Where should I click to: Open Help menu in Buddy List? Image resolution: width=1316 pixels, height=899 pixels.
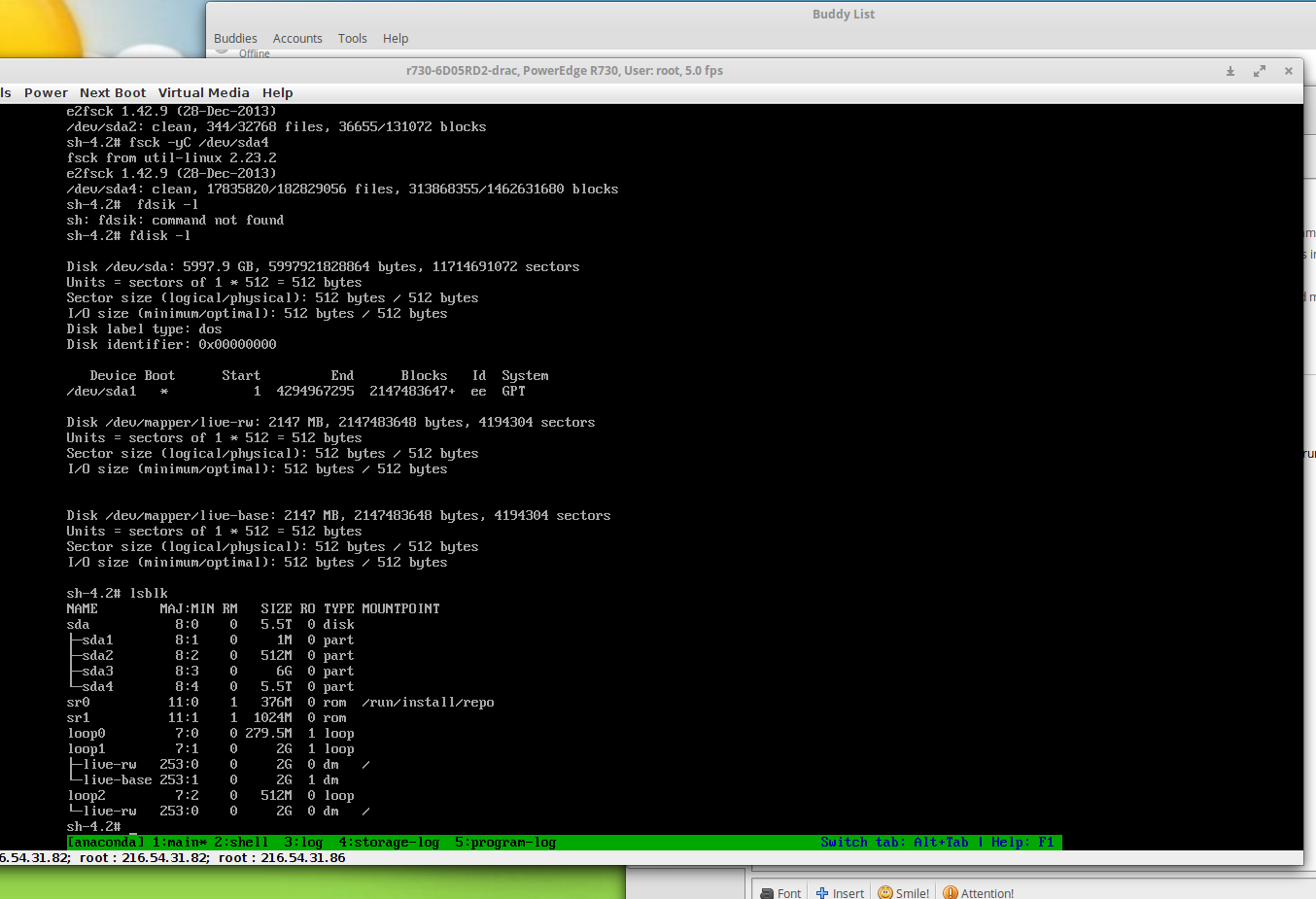396,39
